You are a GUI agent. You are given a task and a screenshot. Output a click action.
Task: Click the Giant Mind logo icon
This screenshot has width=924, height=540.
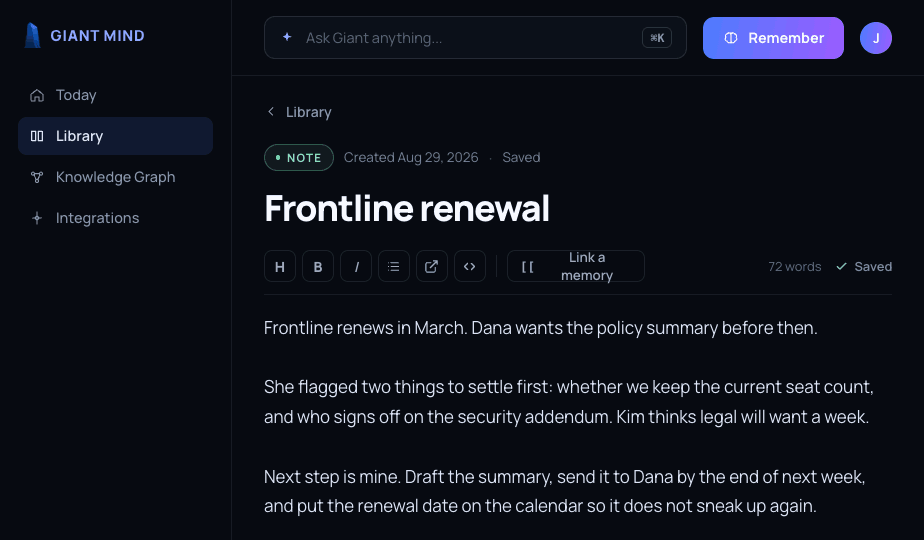[x=32, y=35]
